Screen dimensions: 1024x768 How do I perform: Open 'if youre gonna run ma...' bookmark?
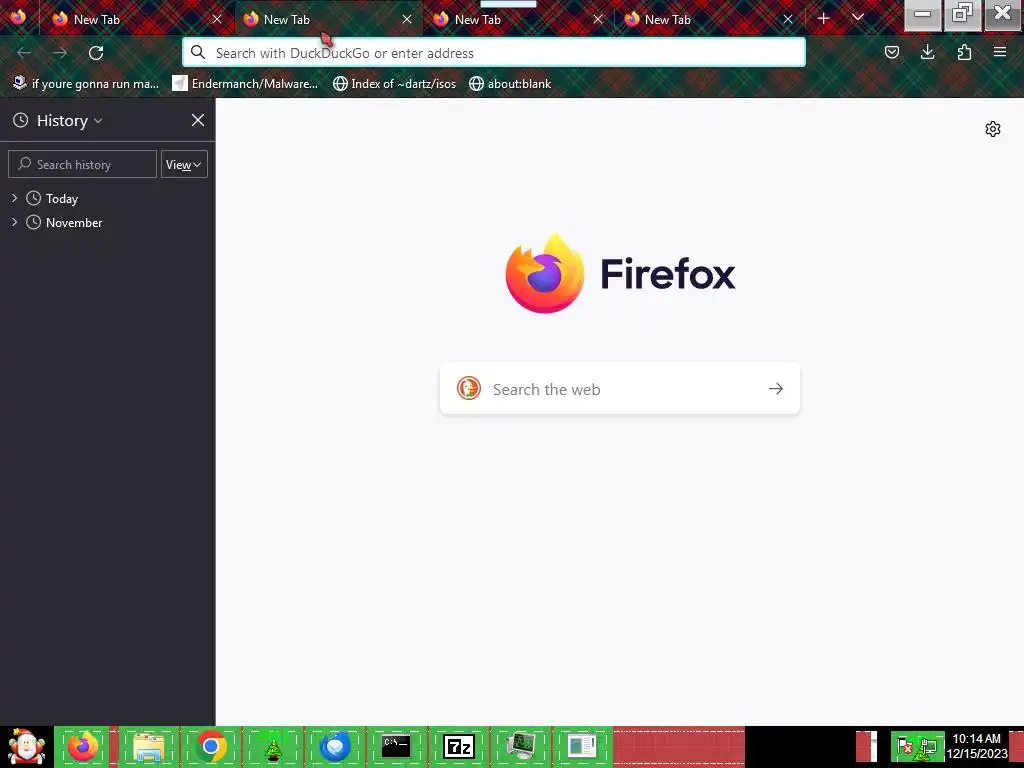(86, 84)
